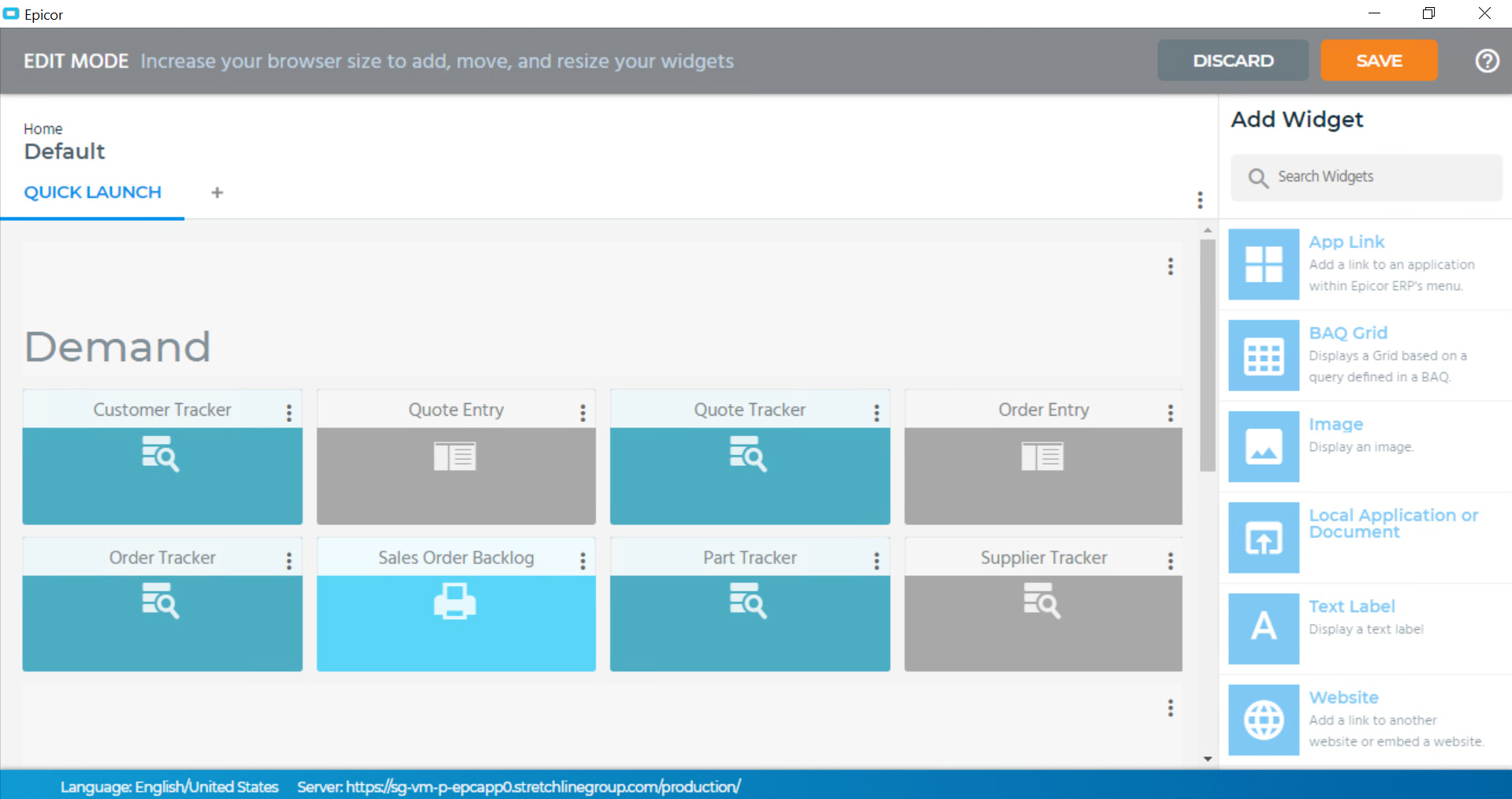Screen dimensions: 1512x799
Task: Click the EDIT MODE label
Action: point(76,61)
